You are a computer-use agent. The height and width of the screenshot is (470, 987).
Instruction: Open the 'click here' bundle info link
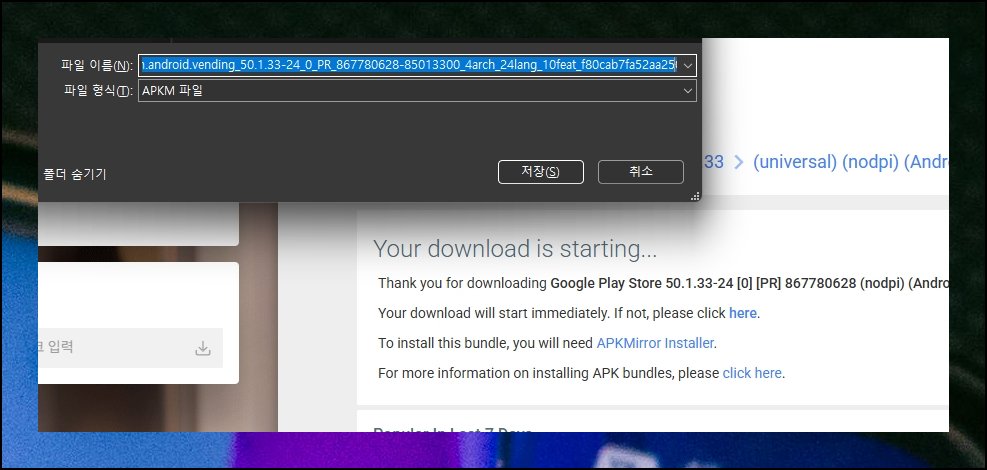point(752,372)
